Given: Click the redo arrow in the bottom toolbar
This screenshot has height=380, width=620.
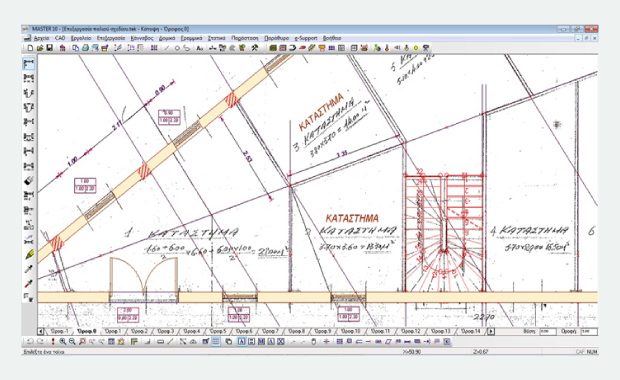Looking at the screenshot, I should (x=40, y=342).
